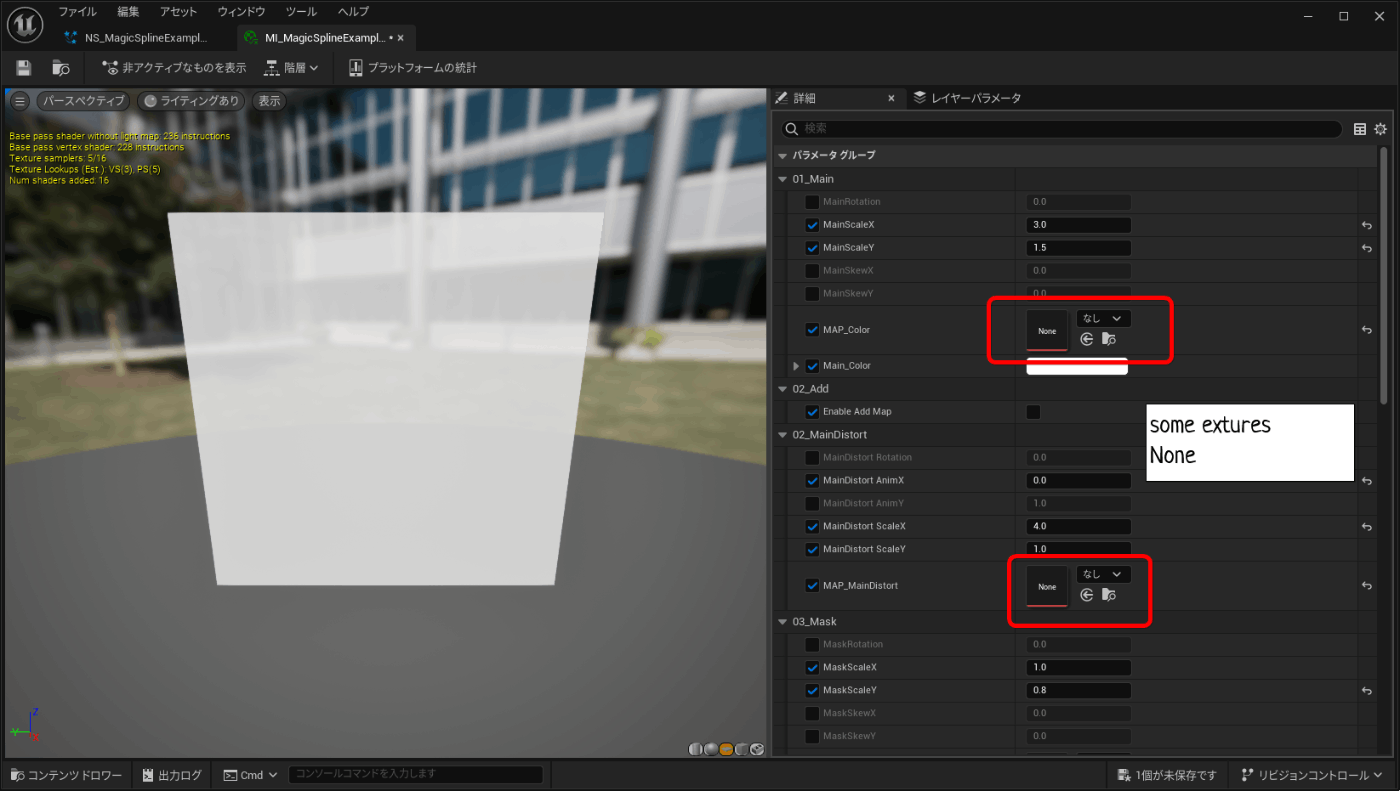This screenshot has height=791, width=1400.
Task: Browse to MAP_MainDistort texture in content browser
Action: (1108, 595)
